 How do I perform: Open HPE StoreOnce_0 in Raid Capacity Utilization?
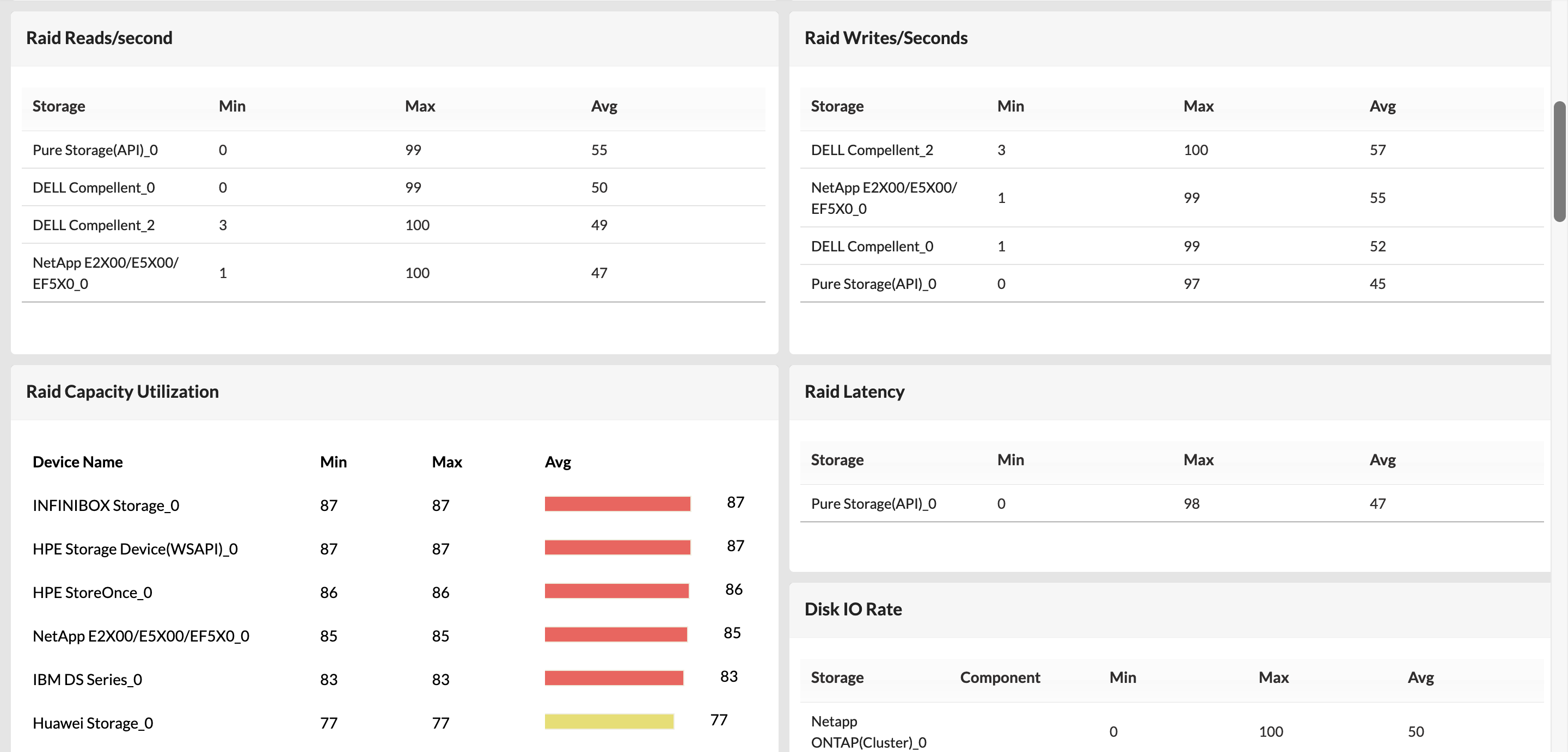92,592
